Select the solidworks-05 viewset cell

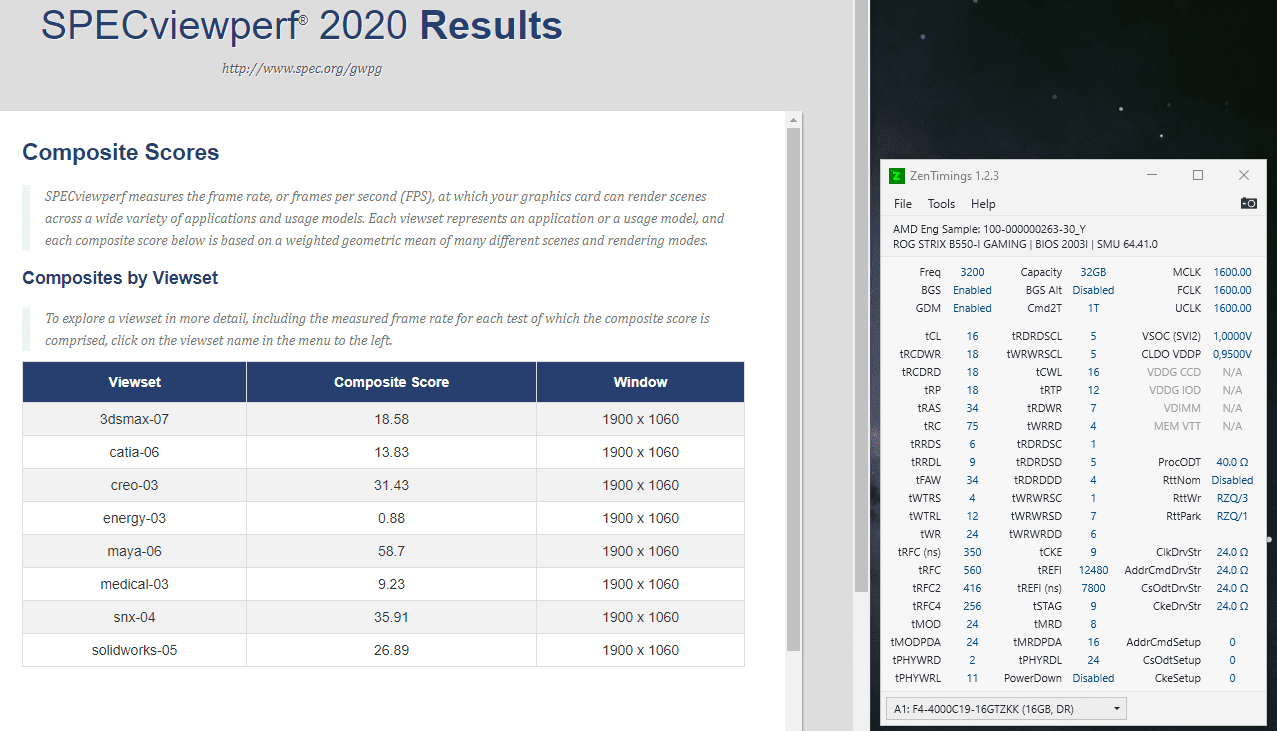click(135, 650)
